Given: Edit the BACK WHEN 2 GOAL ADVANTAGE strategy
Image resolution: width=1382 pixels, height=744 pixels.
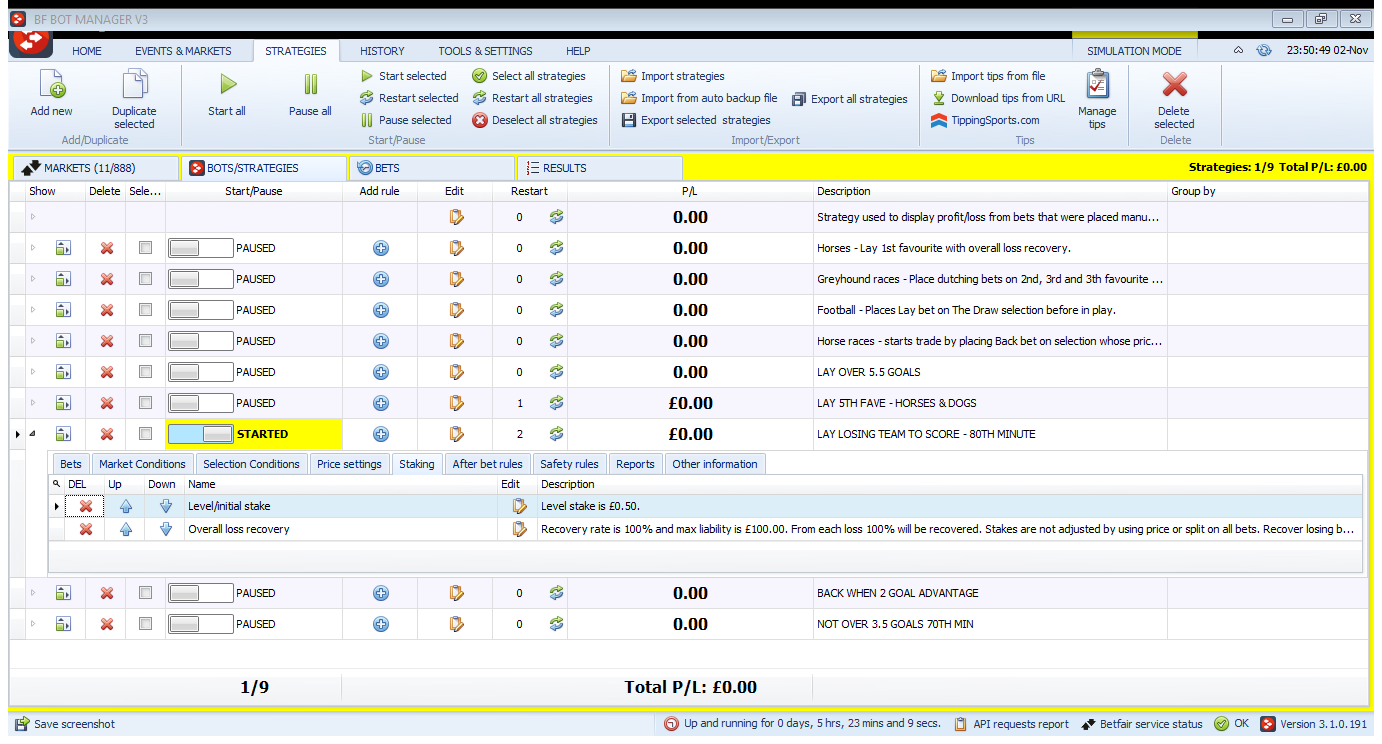Looking at the screenshot, I should pos(456,593).
